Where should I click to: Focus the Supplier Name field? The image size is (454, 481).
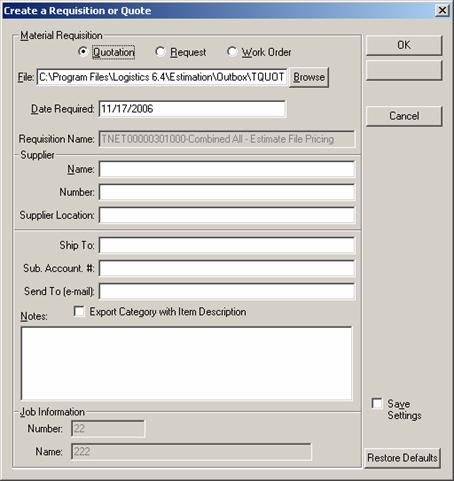[227, 169]
